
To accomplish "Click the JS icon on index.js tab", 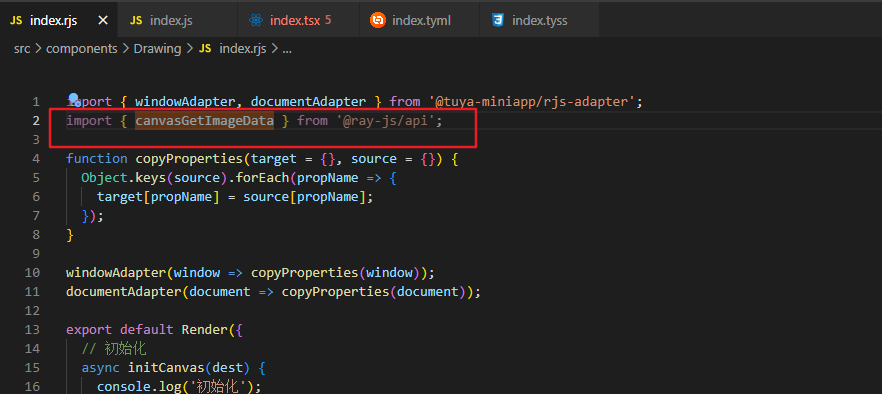I will pos(136,21).
